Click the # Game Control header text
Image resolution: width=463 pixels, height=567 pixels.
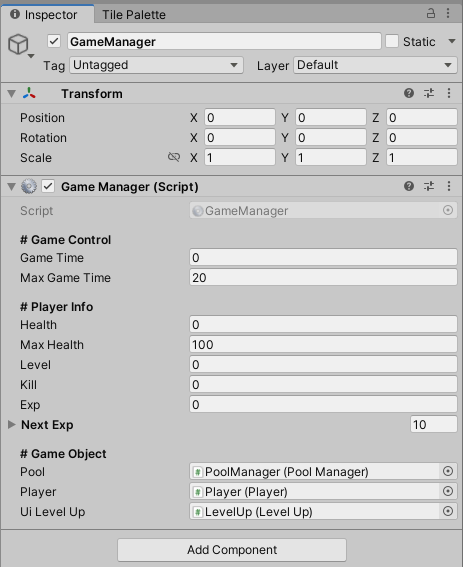tap(65, 240)
